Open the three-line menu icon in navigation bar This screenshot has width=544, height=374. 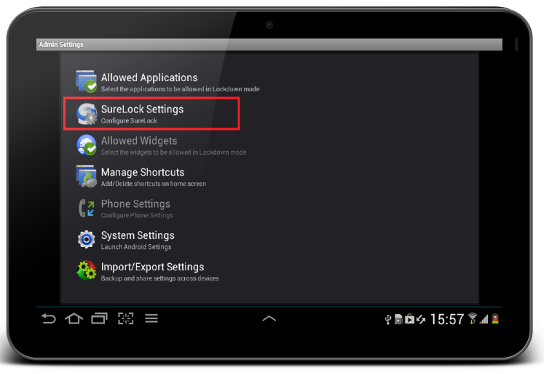(x=151, y=318)
